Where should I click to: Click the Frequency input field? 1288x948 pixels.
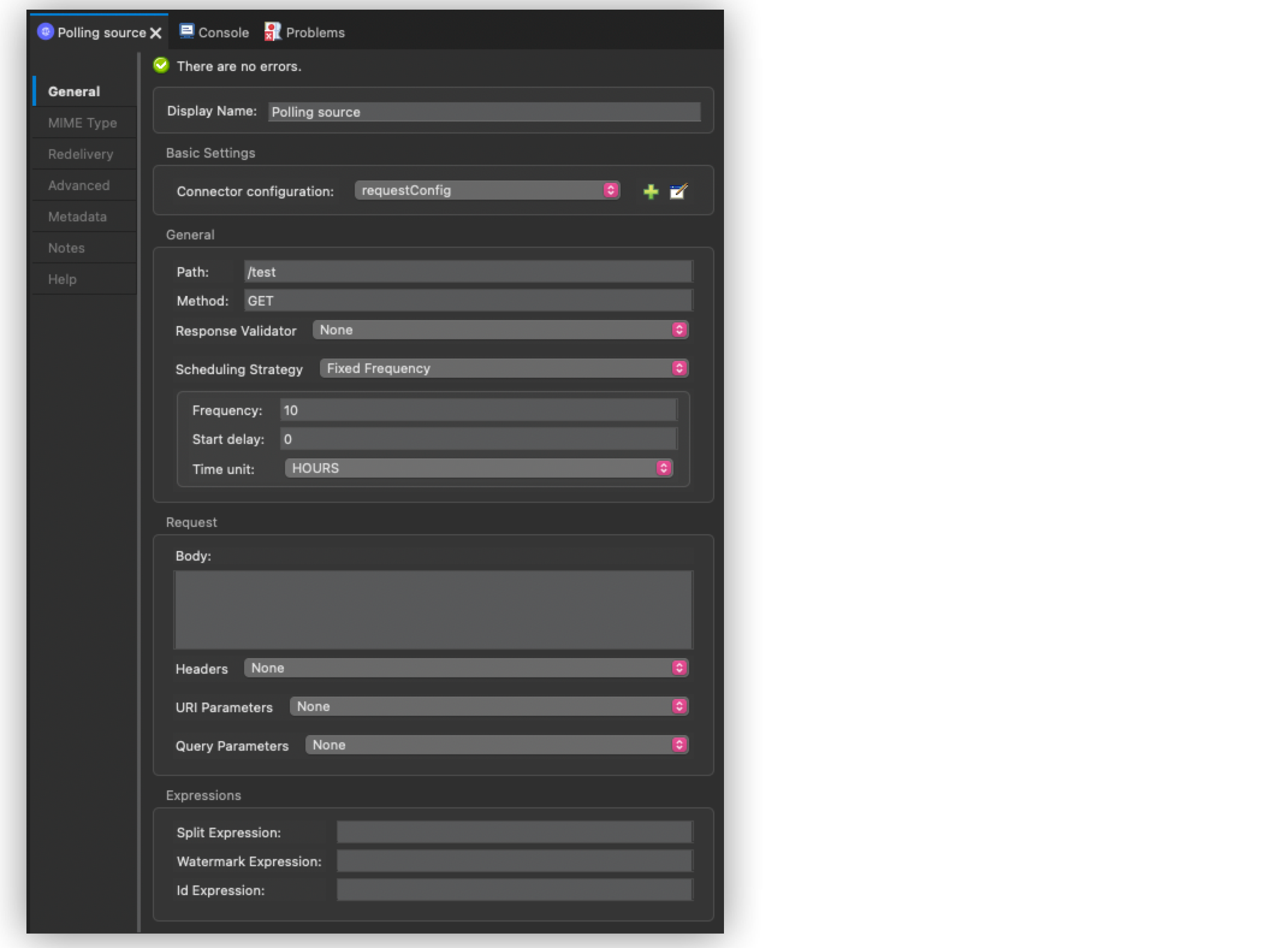coord(478,411)
